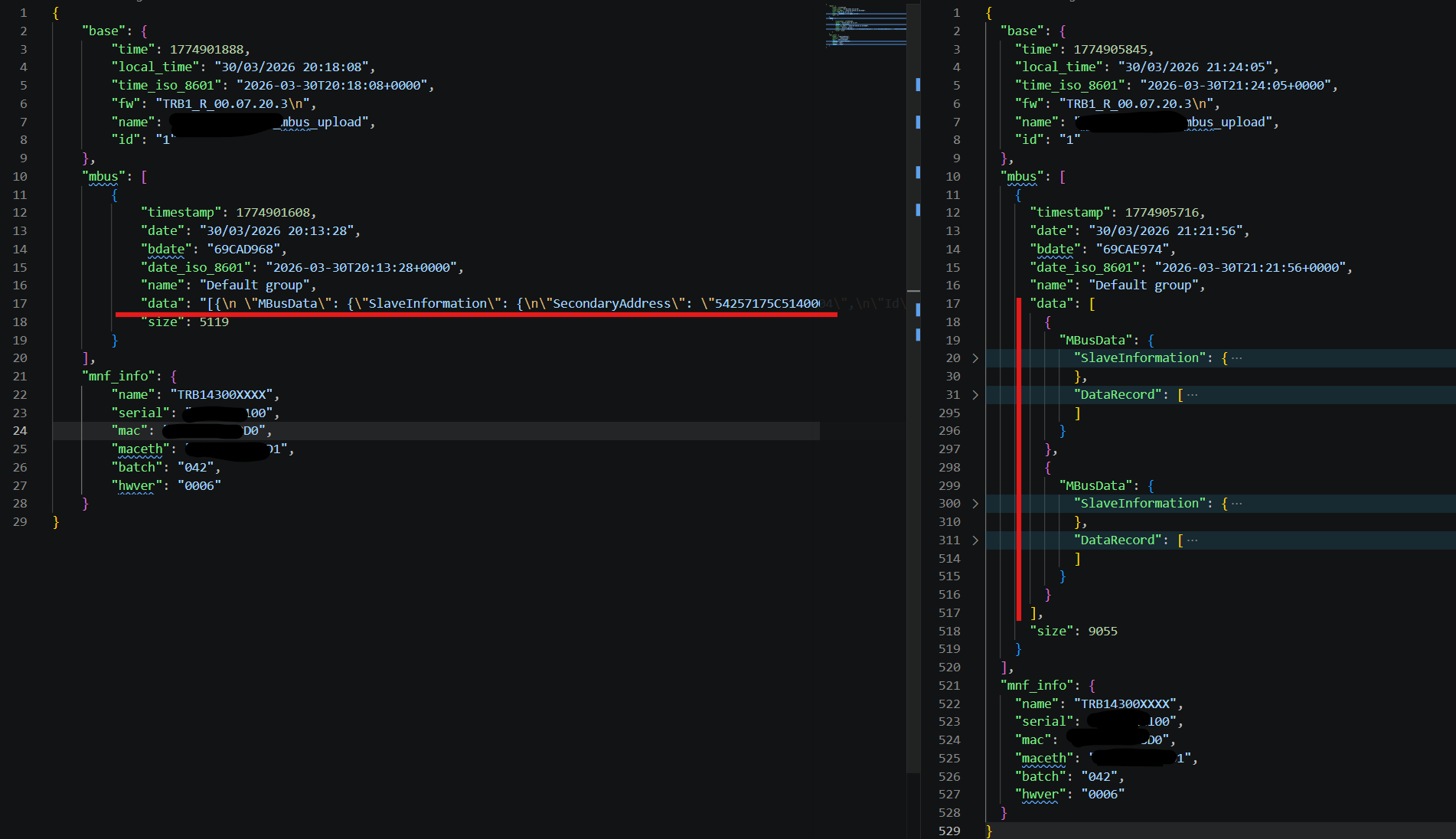Viewport: 1456px width, 839px height.
Task: Click the "bdate" value 69CAD968
Action: pos(243,250)
